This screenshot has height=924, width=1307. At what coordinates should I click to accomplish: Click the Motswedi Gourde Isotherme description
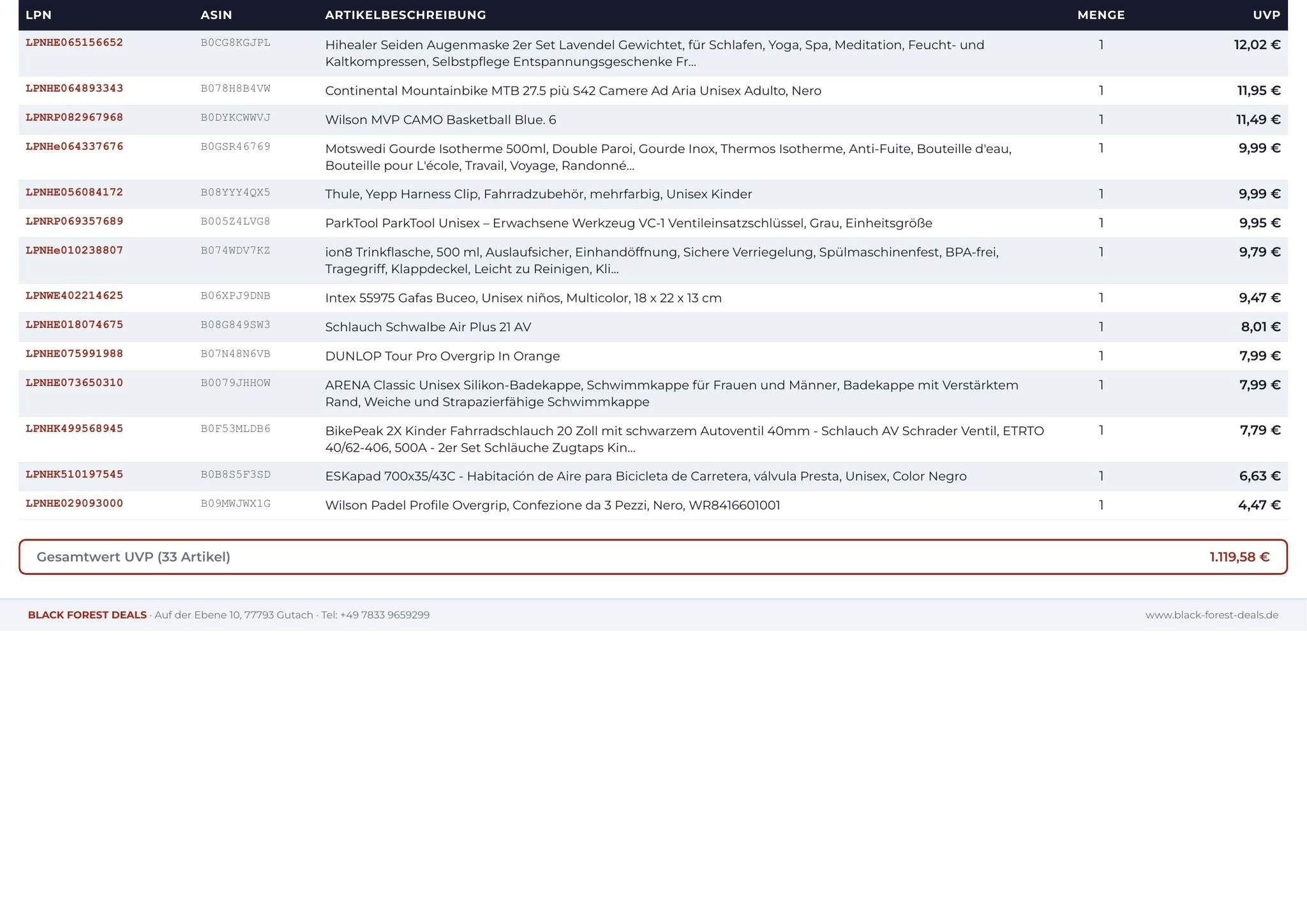pyautogui.click(x=668, y=157)
